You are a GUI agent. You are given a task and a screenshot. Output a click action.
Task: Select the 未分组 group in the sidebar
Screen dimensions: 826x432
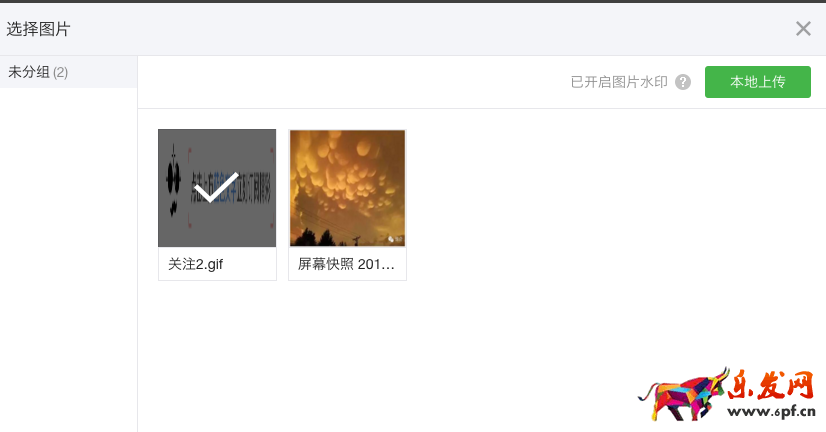point(68,72)
